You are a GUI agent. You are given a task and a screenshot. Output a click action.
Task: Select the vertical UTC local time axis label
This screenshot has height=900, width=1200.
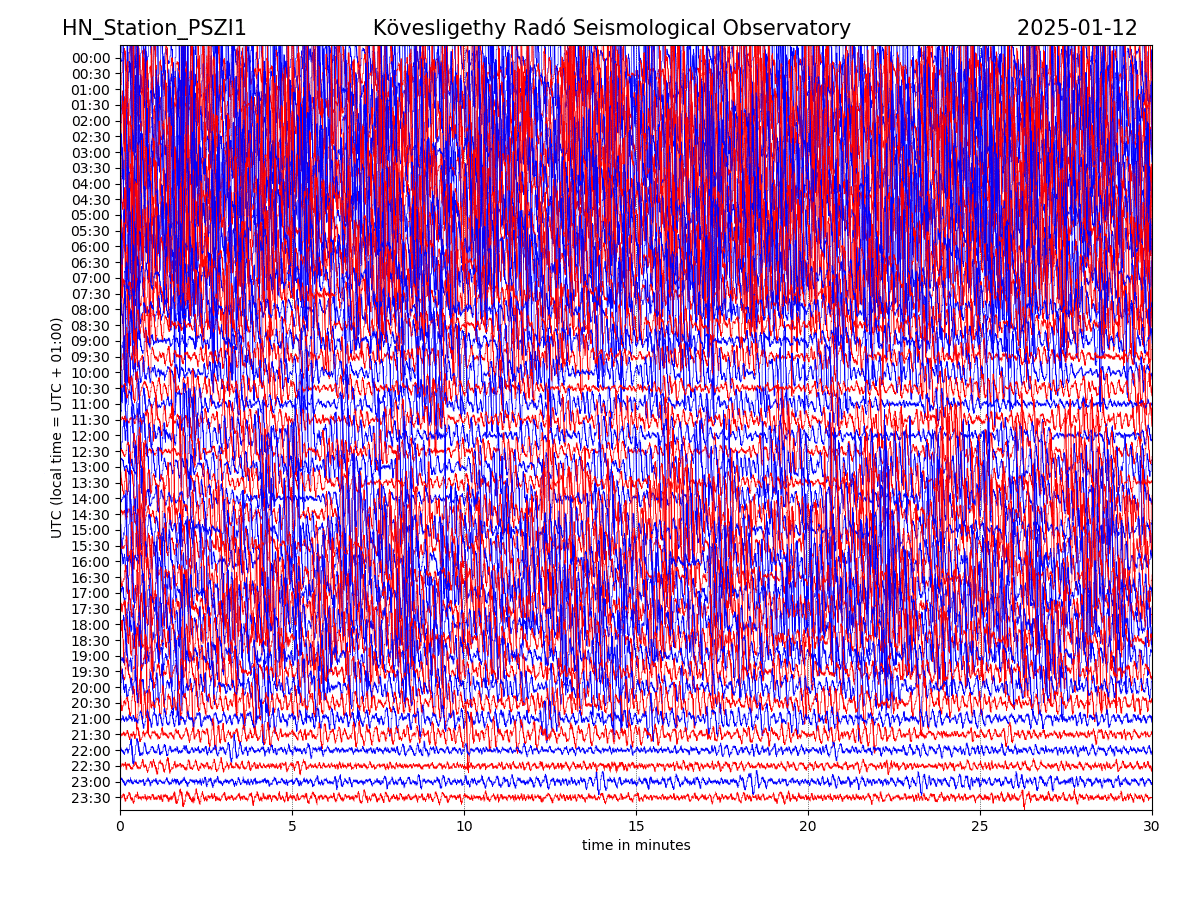pyautogui.click(x=57, y=428)
